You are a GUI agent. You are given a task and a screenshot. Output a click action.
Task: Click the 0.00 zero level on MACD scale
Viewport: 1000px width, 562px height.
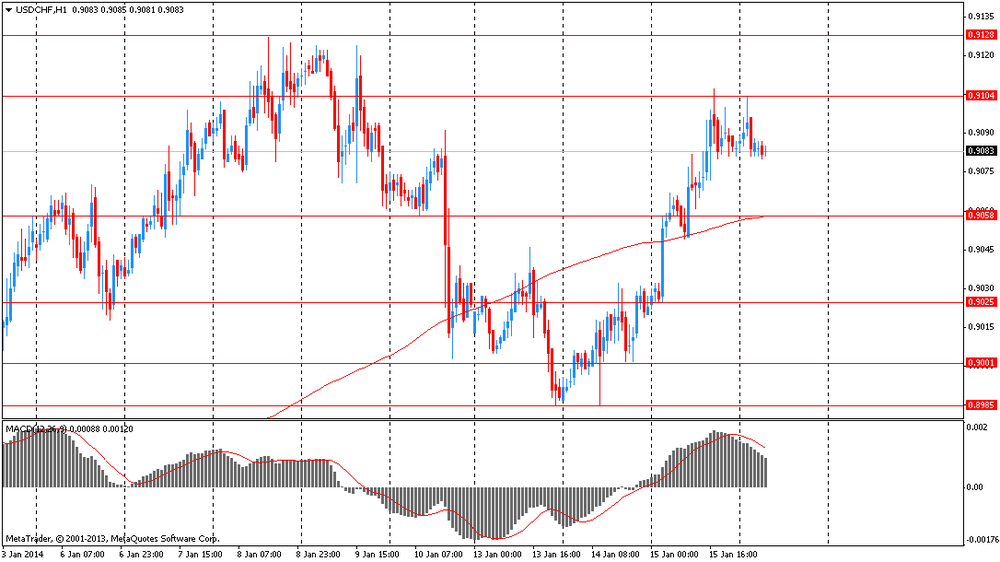coord(975,487)
